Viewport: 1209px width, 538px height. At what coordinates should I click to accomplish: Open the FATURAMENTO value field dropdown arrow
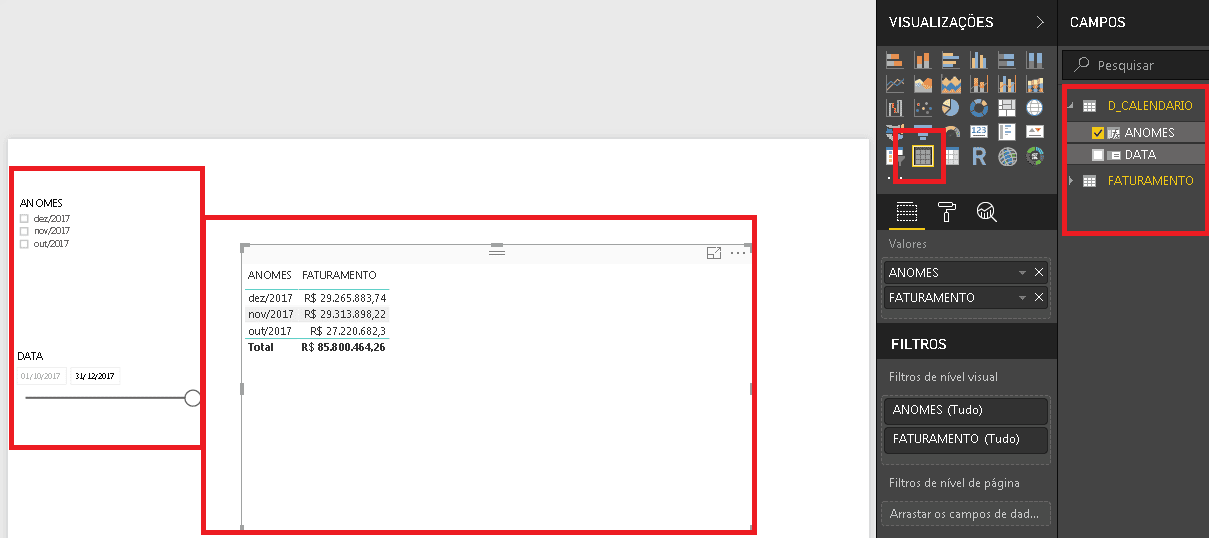coord(1022,298)
